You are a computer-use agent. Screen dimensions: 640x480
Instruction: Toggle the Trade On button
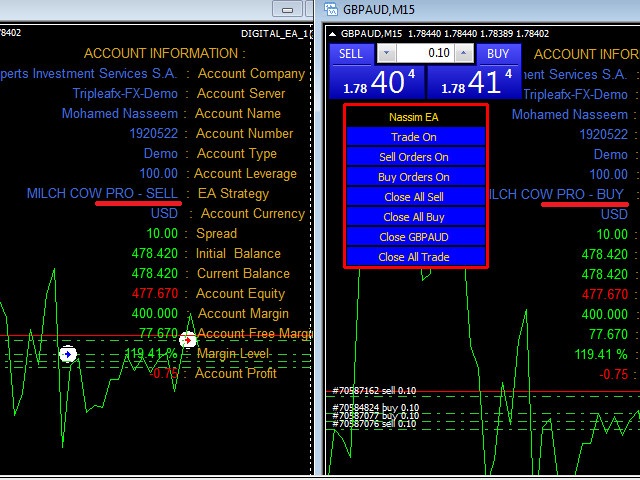[416, 137]
